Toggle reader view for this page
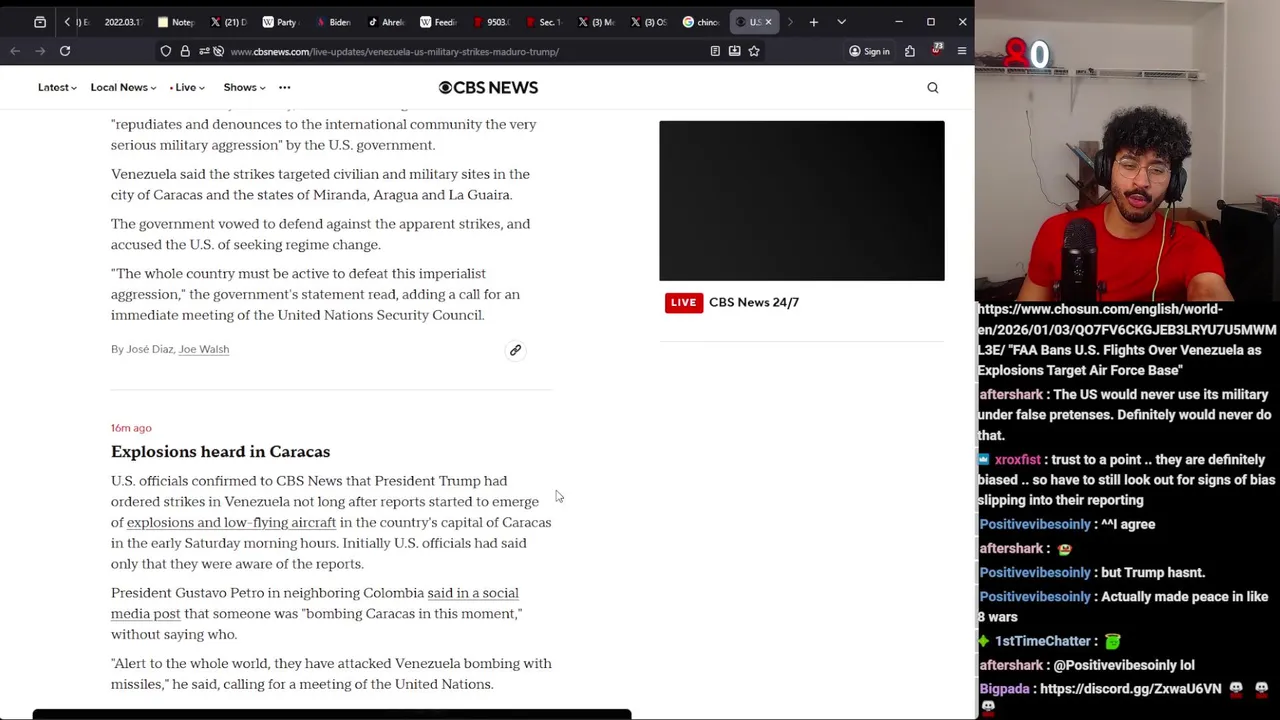This screenshot has height=720, width=1280. [x=715, y=51]
